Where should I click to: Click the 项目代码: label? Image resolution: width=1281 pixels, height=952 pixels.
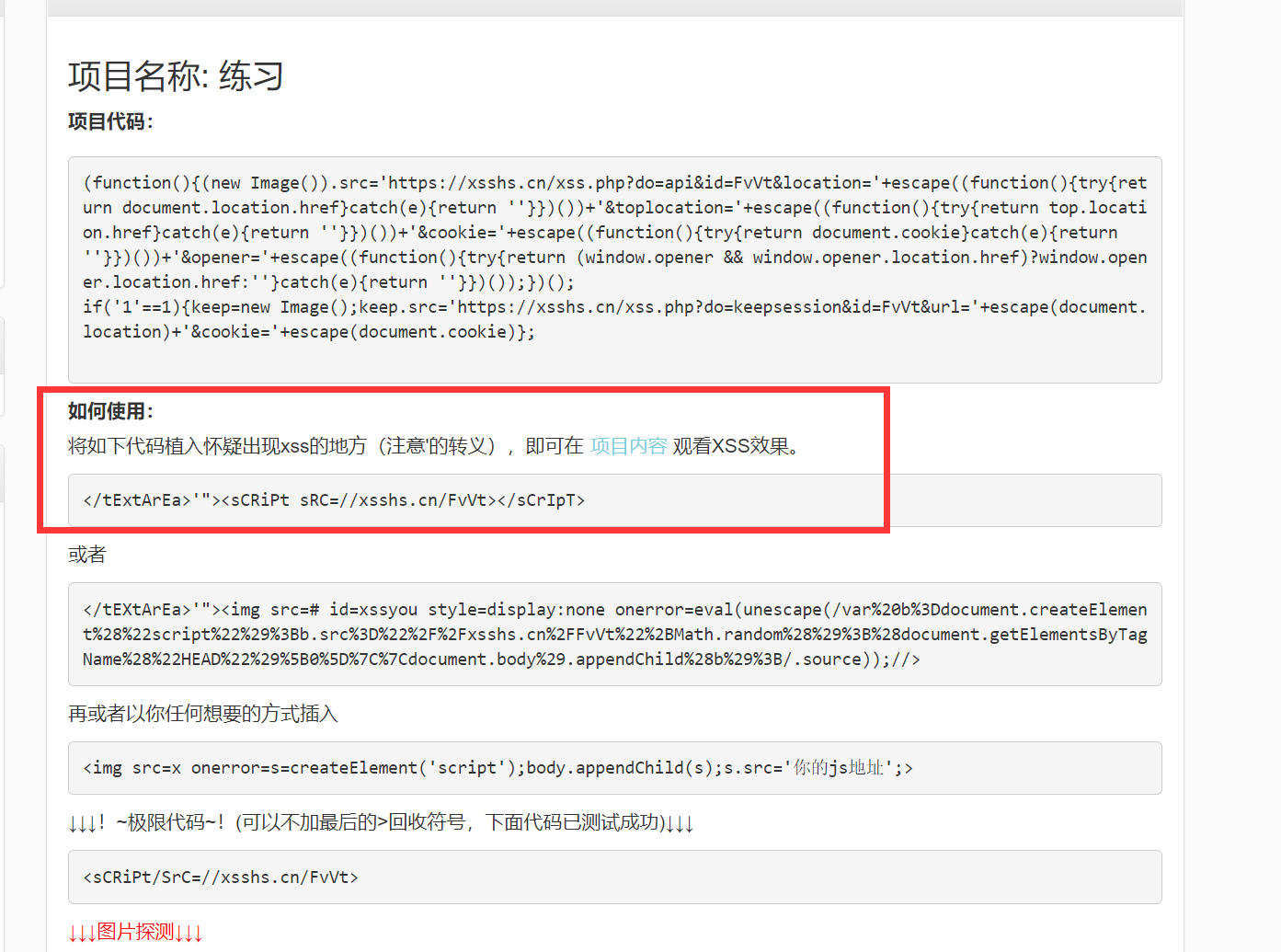[x=110, y=121]
